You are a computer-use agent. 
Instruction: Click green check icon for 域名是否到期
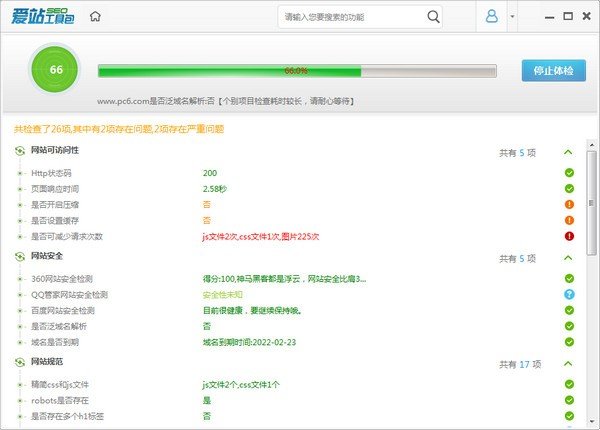(569, 342)
